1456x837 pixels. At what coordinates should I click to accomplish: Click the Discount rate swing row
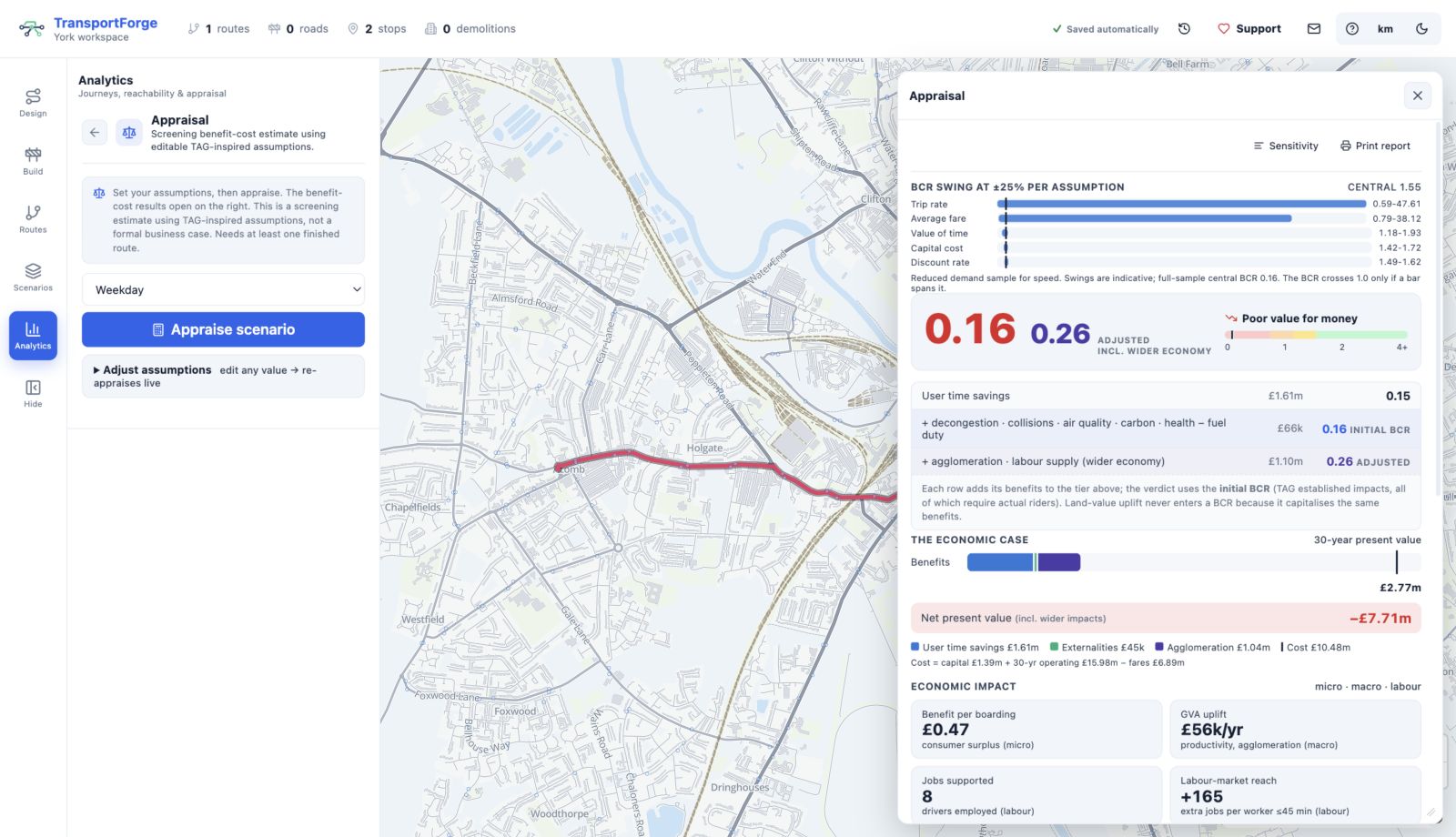pos(1166,262)
